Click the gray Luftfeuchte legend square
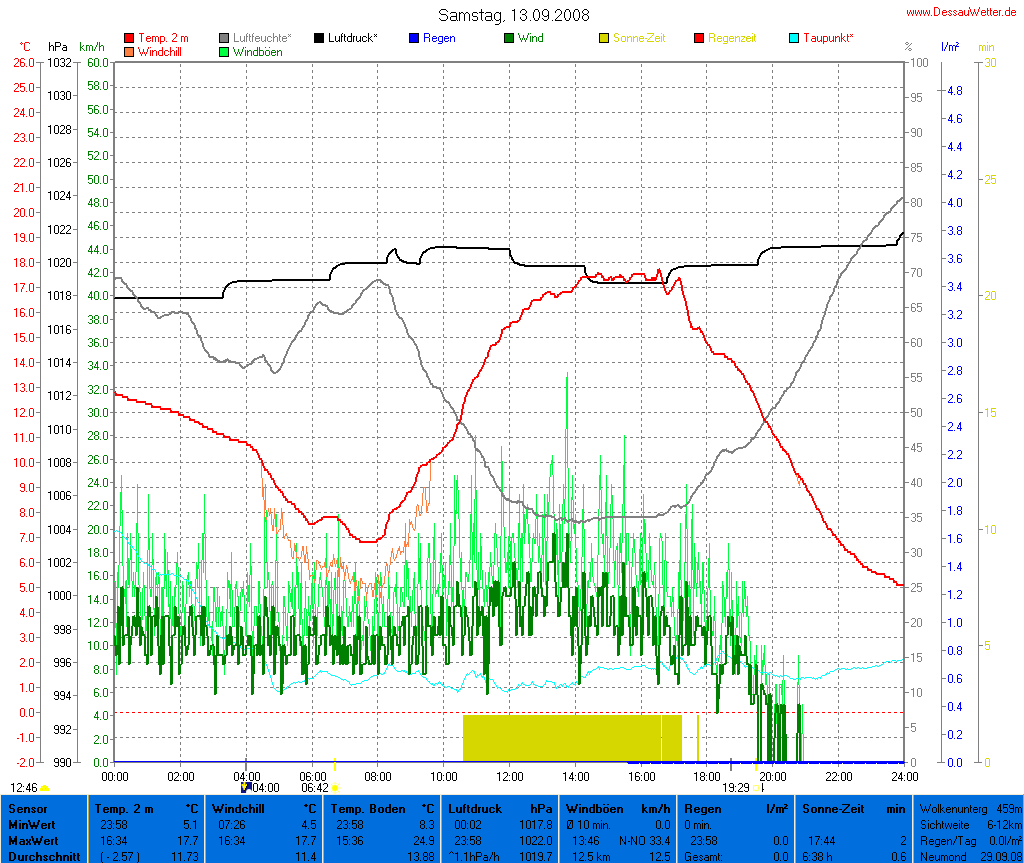Image resolution: width=1024 pixels, height=863 pixels. tap(225, 38)
